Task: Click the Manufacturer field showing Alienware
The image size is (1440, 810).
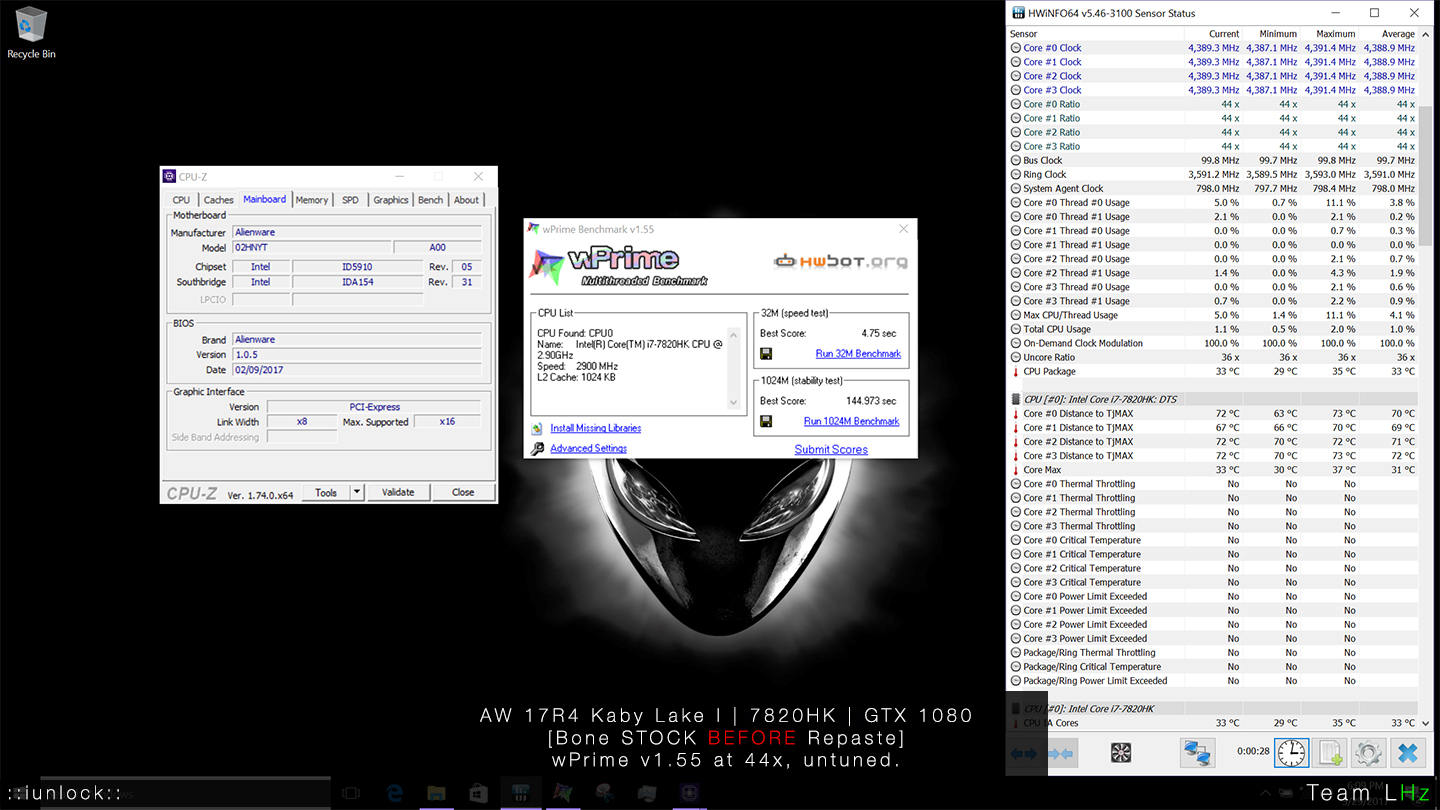Action: click(x=357, y=233)
